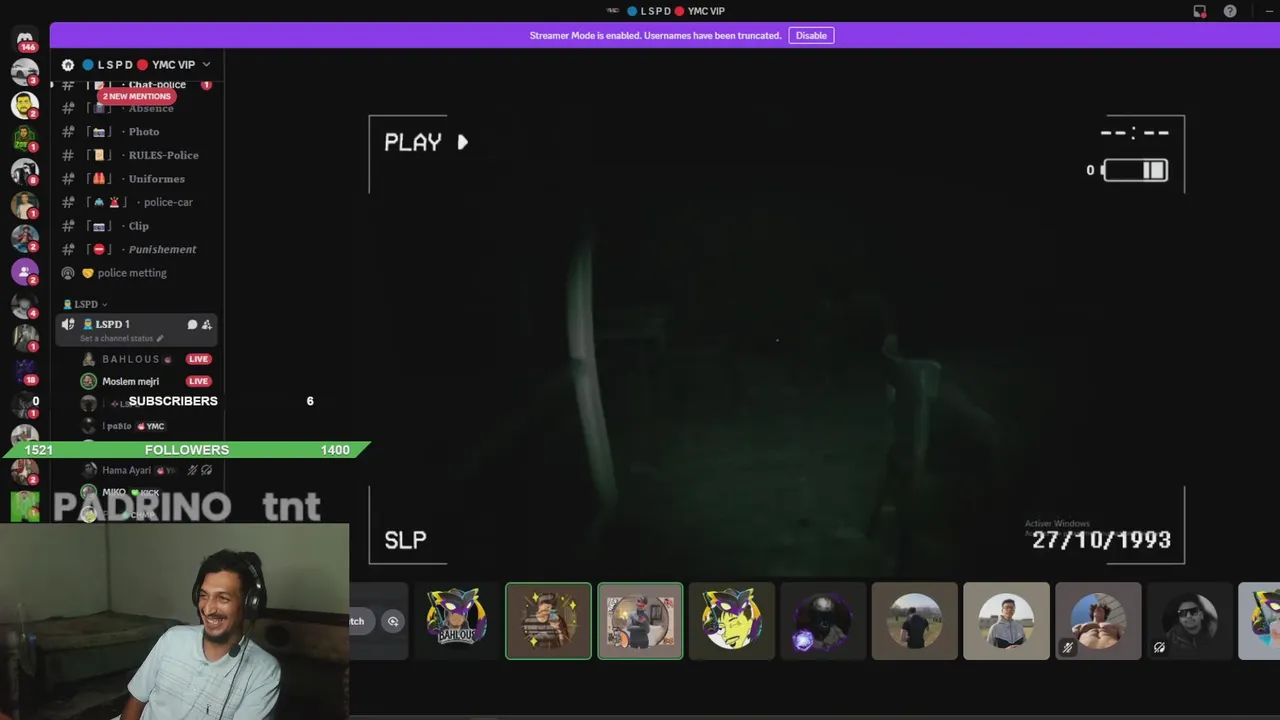This screenshot has height=720, width=1280.
Task: Open the green ZOV server icon
Action: (25, 137)
